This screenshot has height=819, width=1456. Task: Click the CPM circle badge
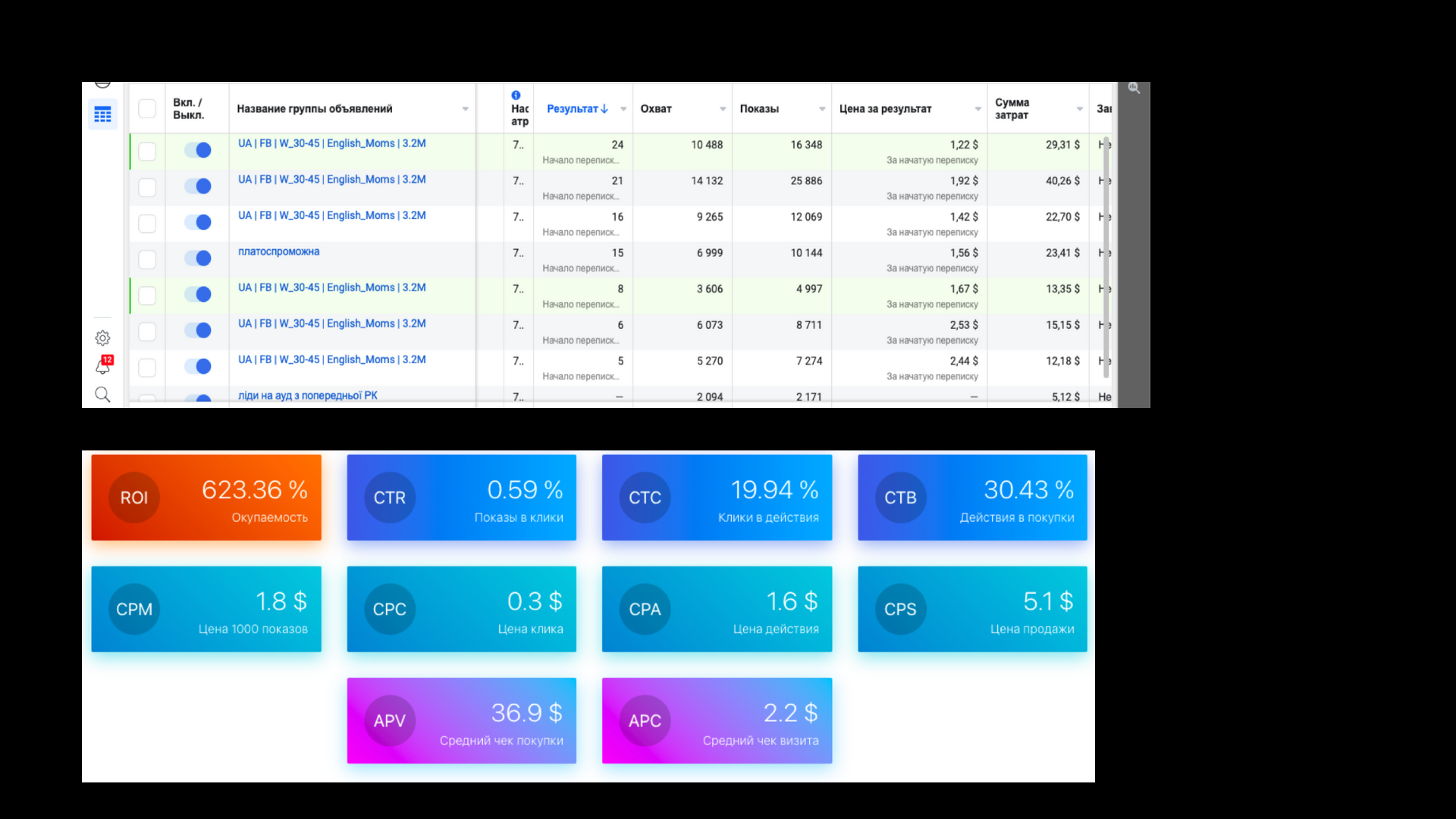pos(134,609)
